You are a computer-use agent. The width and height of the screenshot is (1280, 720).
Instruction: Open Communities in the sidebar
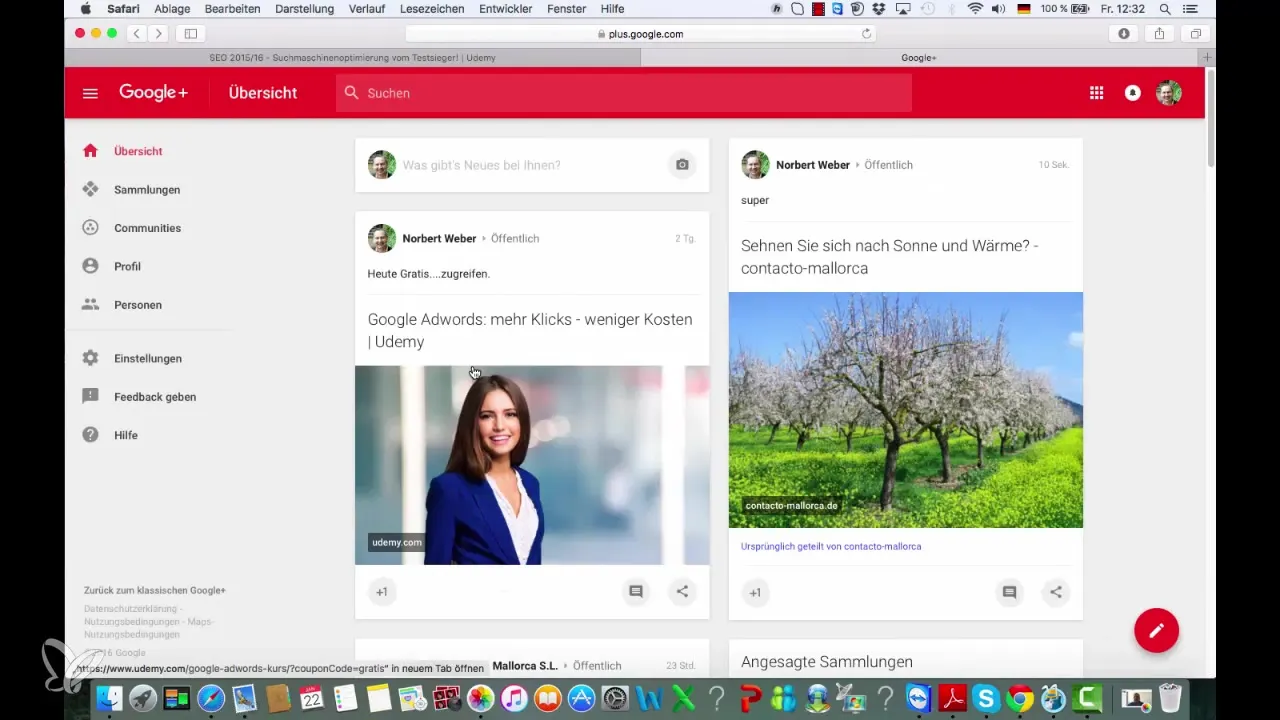[x=147, y=228]
